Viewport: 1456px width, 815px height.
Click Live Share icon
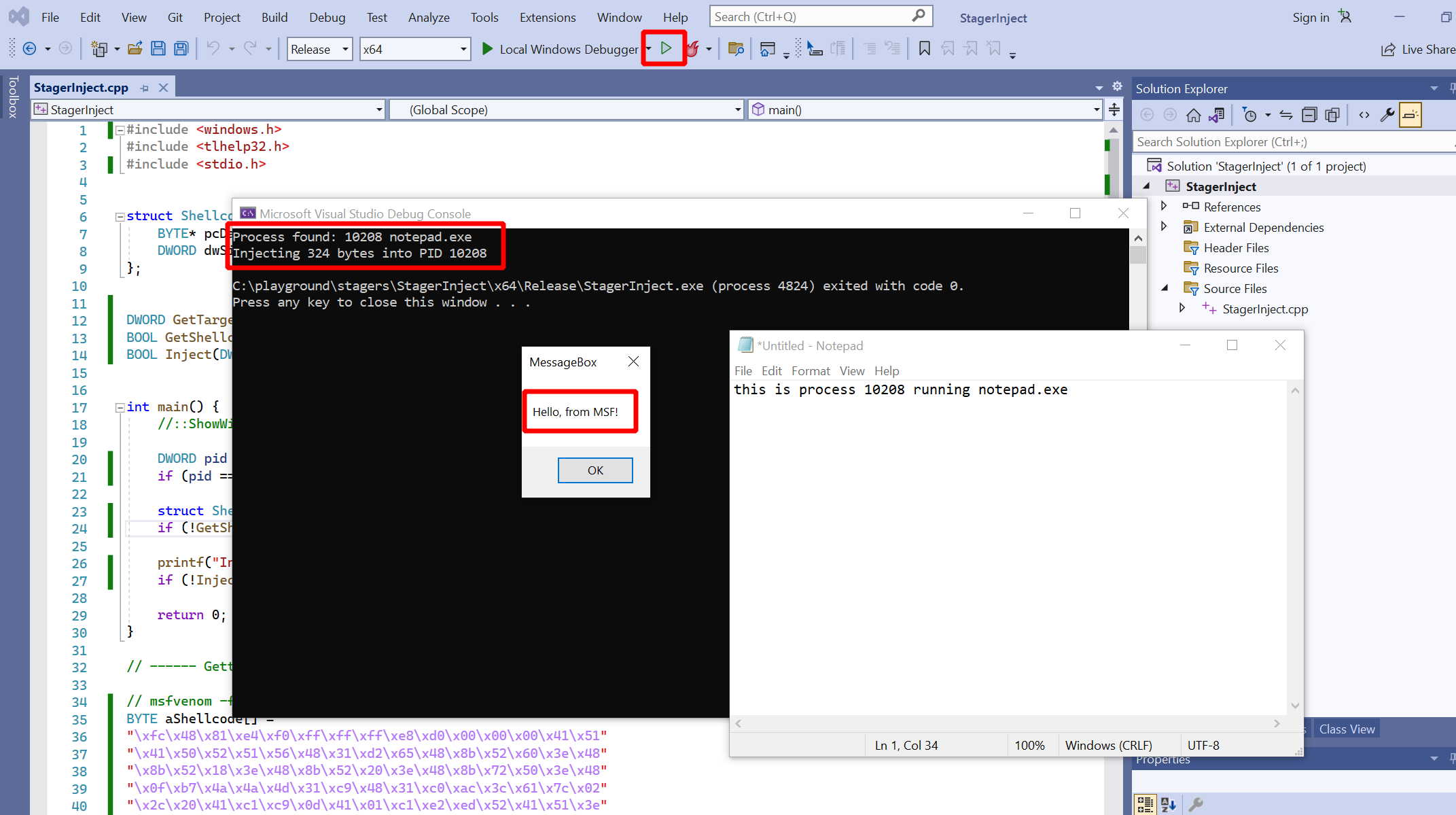coord(1388,50)
